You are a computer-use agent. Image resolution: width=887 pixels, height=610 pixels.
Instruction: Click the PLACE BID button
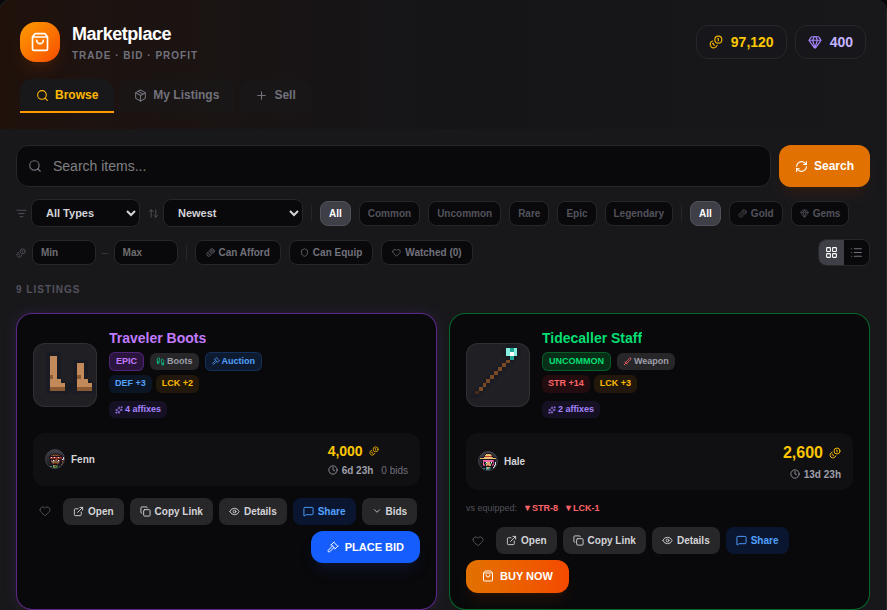tap(365, 547)
